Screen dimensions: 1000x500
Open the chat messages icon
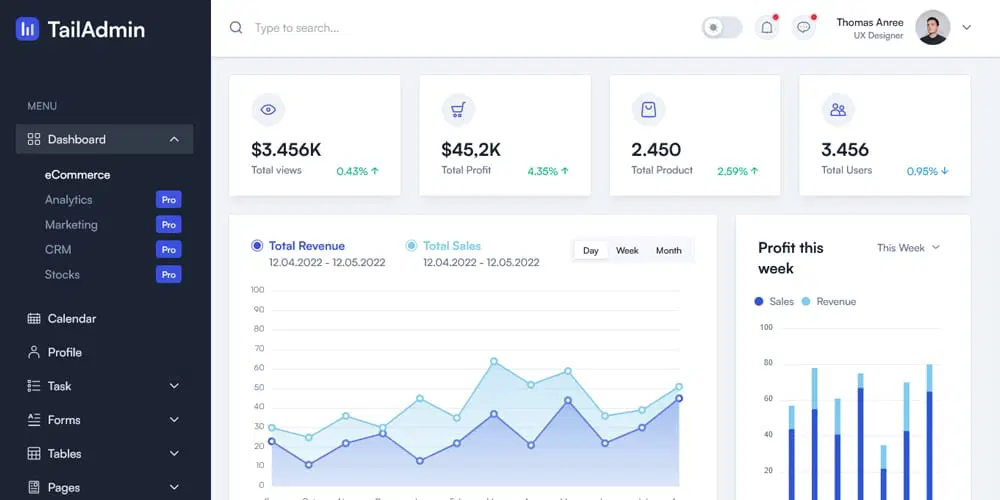[804, 27]
